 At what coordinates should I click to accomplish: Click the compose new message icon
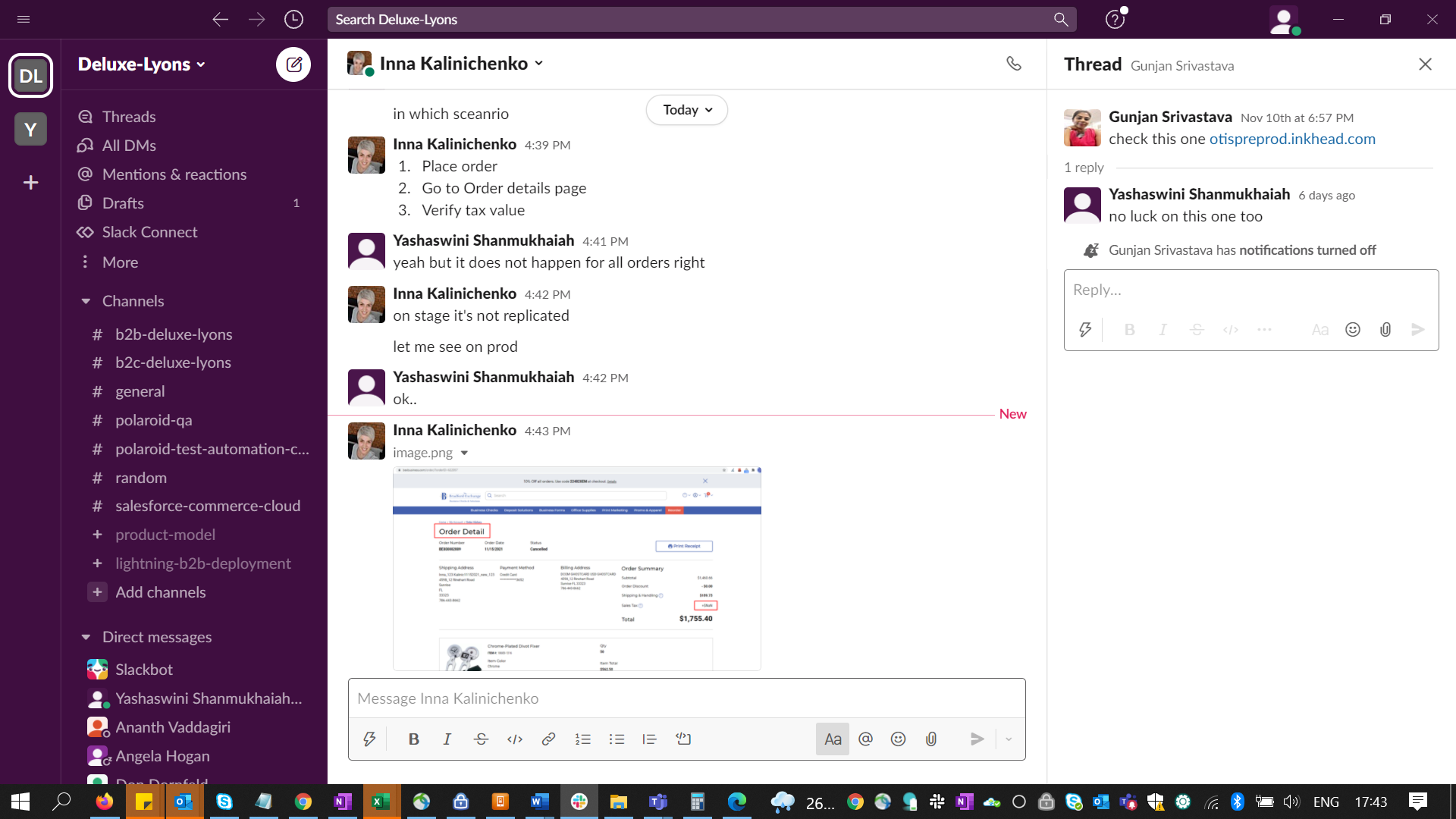click(x=293, y=64)
